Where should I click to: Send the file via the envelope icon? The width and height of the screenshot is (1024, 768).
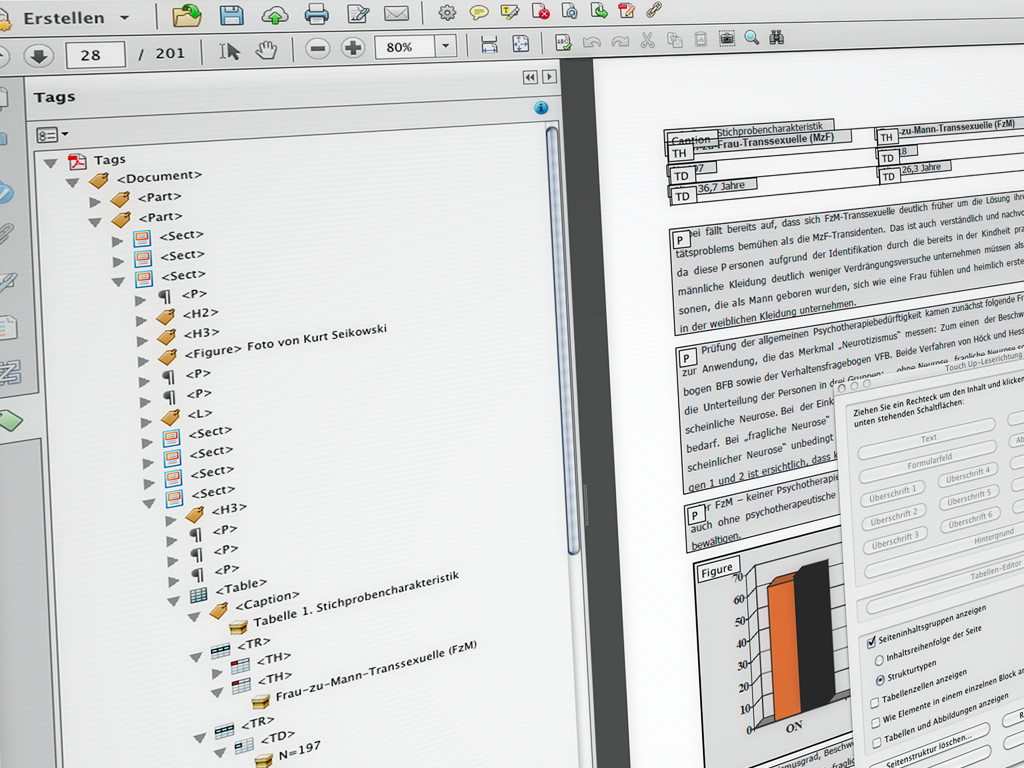[x=396, y=12]
